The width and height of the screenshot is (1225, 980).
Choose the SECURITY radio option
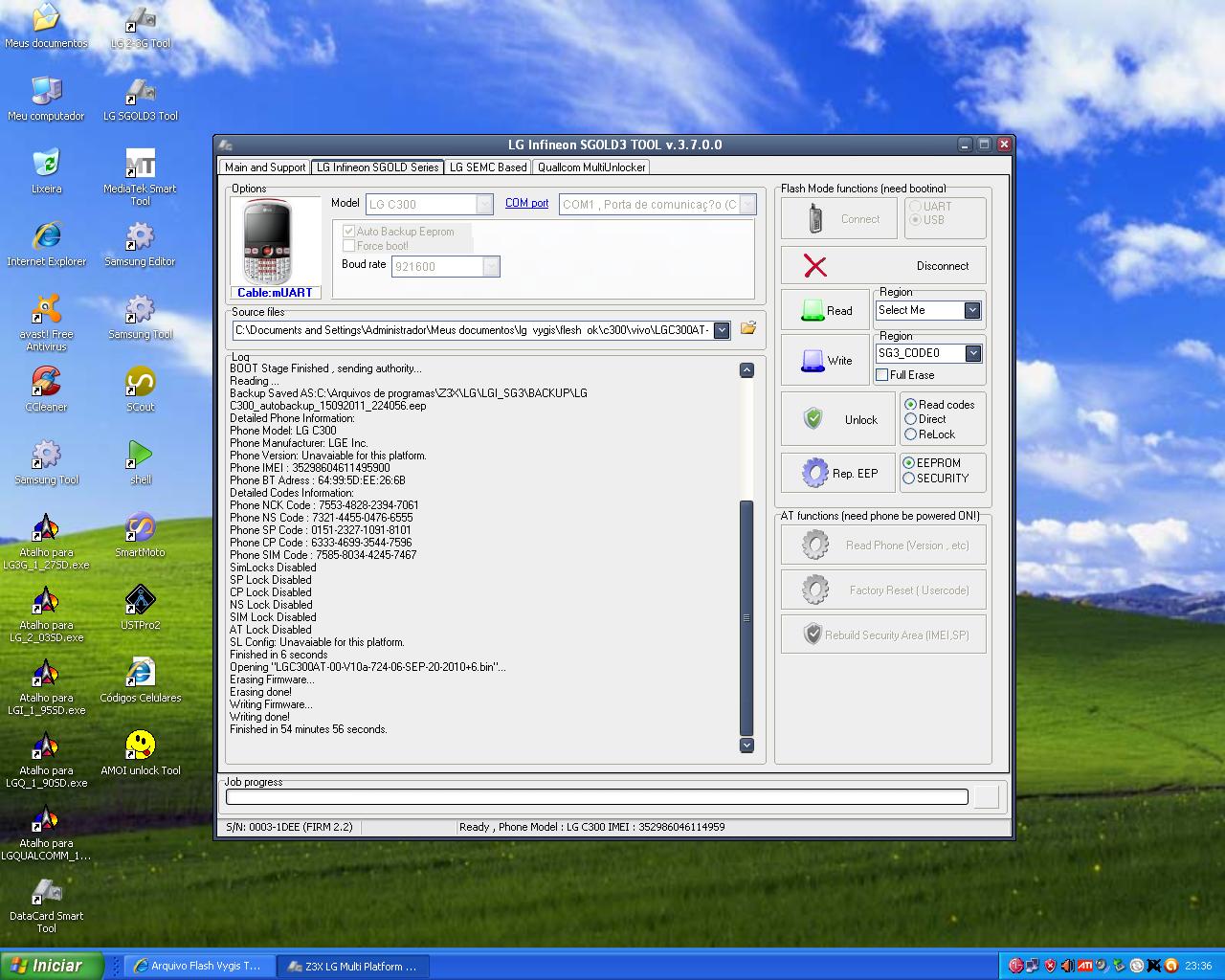[x=909, y=479]
